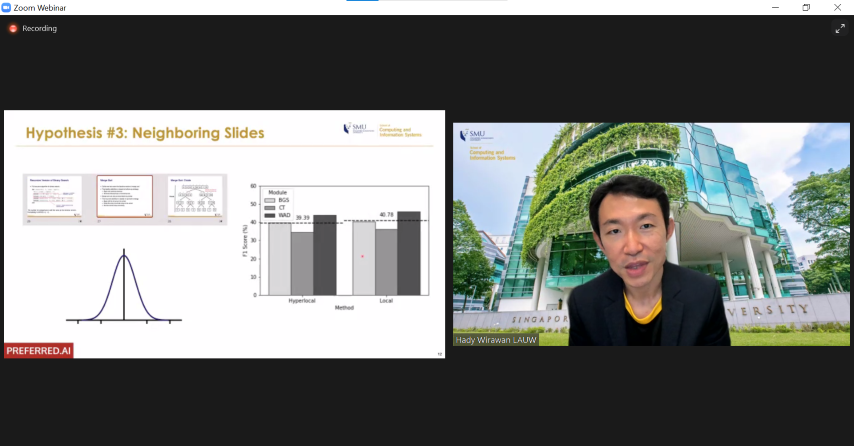Viewport: 854px width, 446px height.
Task: Select the middle highlighted slide thumbnail
Action: click(124, 196)
